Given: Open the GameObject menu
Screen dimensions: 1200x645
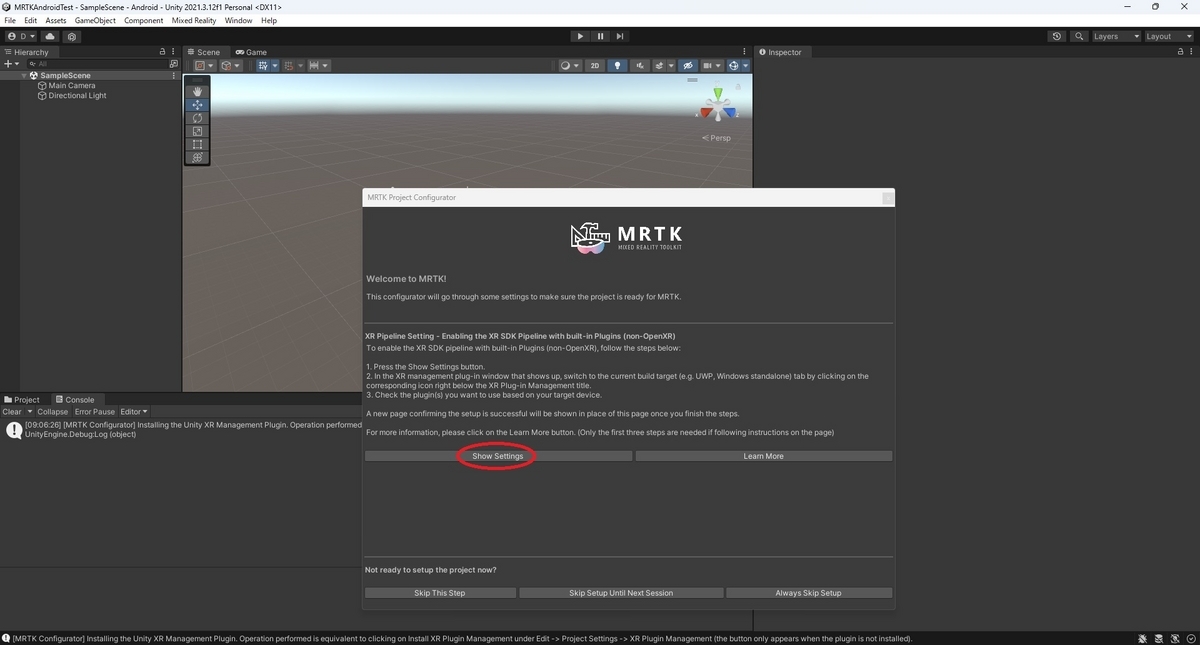Looking at the screenshot, I should click(x=95, y=20).
